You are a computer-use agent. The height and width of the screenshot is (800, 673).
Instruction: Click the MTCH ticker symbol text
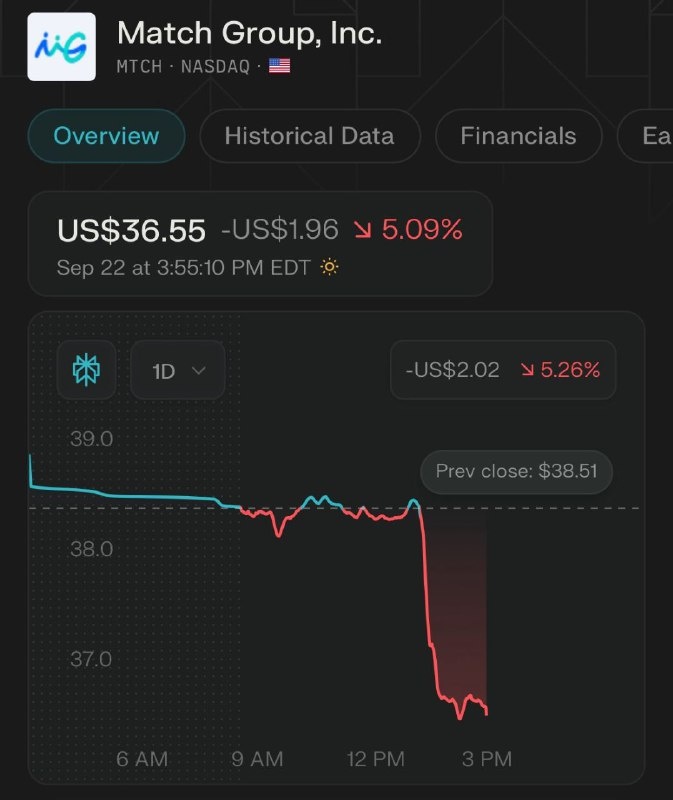tap(139, 66)
